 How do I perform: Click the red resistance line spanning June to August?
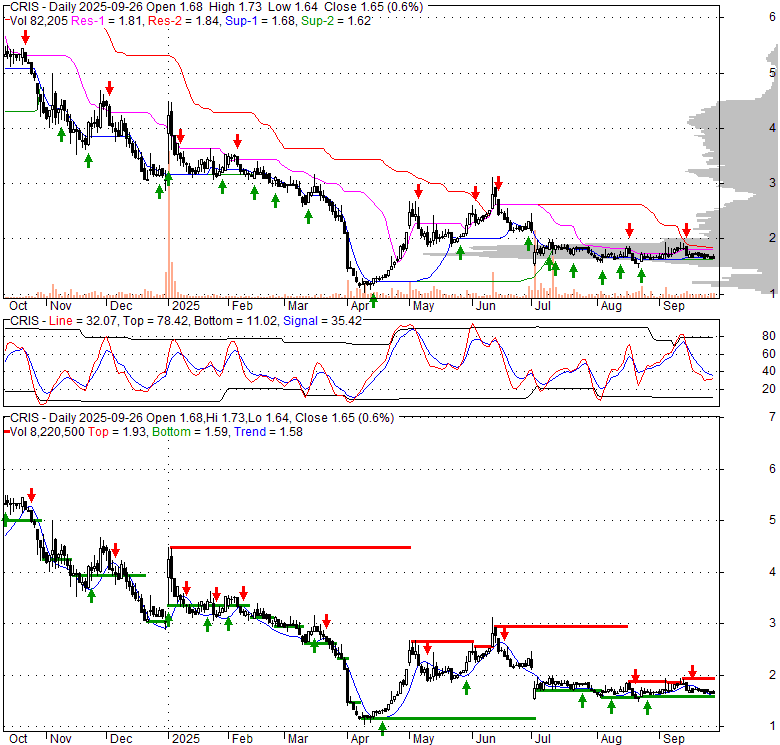tap(561, 626)
